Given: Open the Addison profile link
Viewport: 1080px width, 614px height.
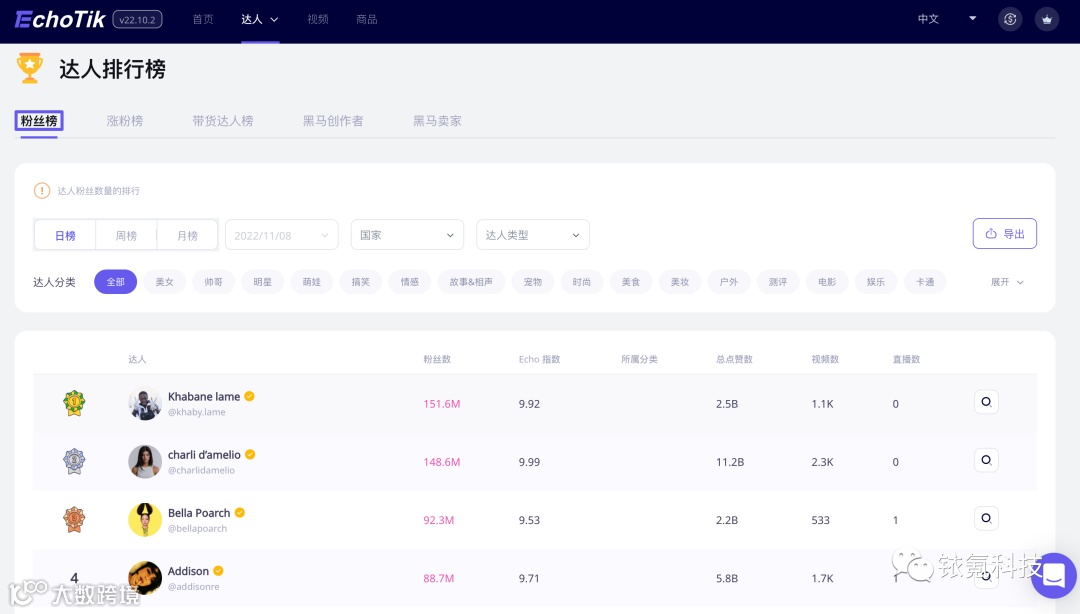Looking at the screenshot, I should [188, 571].
